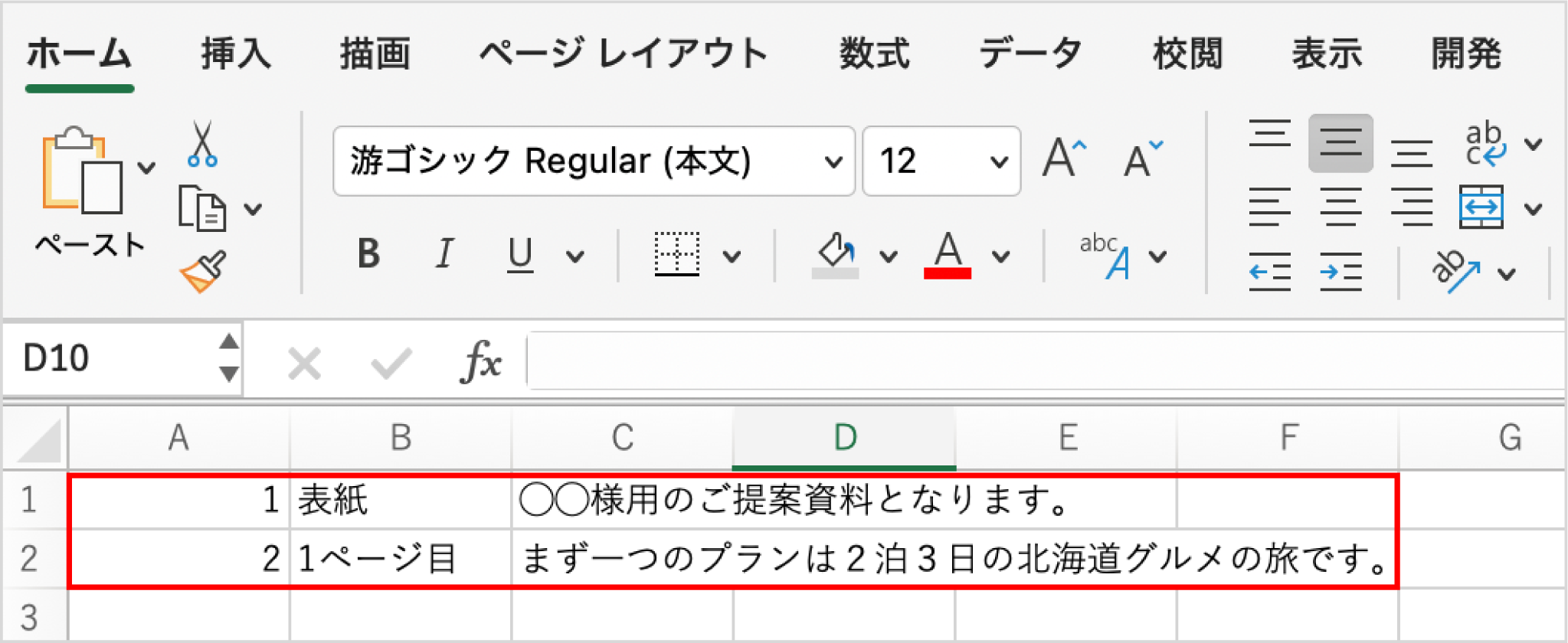Open the データ tab
This screenshot has width=1568, height=643.
coord(1031,54)
